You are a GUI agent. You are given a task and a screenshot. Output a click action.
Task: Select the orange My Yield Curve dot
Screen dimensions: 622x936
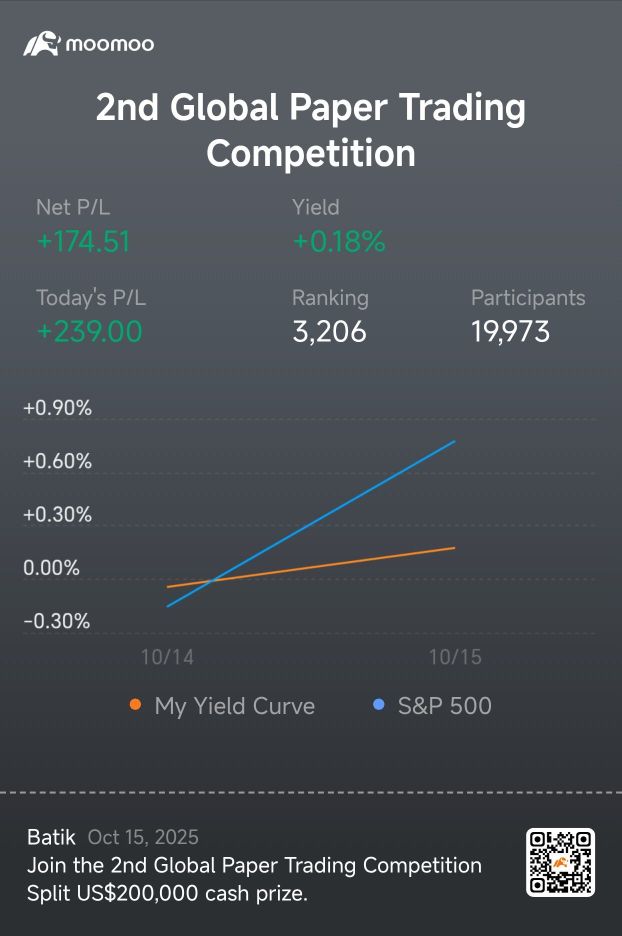[136, 705]
